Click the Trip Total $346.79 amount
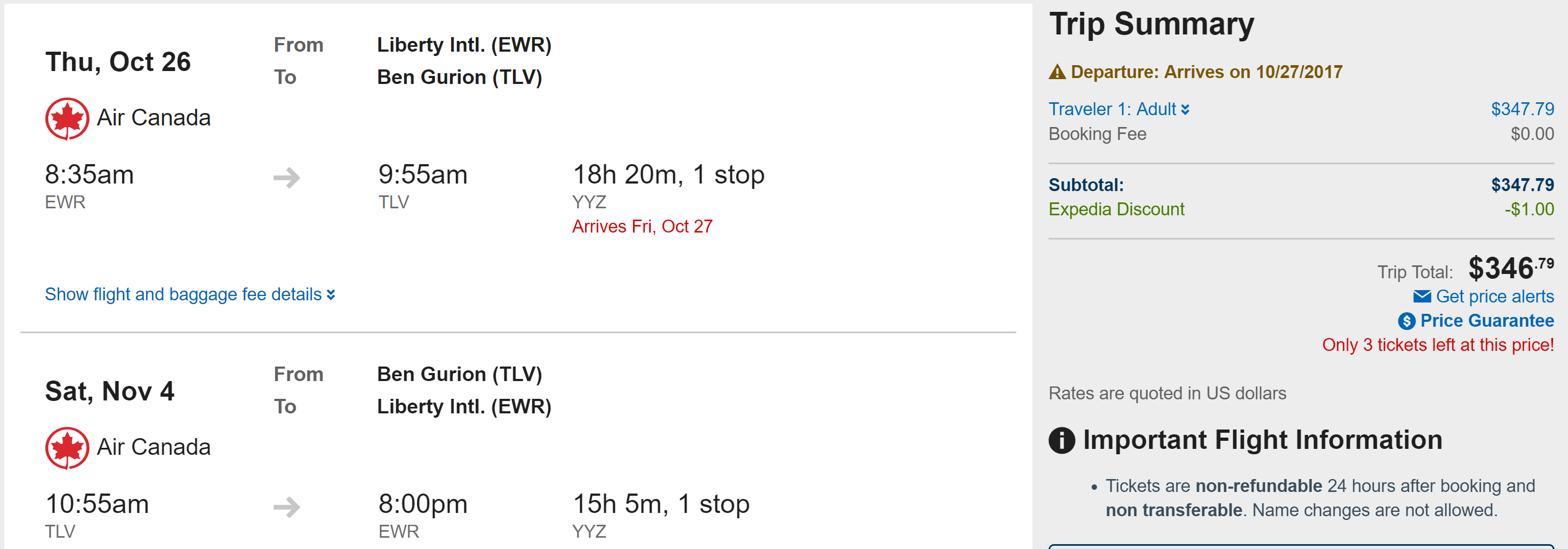The image size is (1568, 549). [1510, 269]
